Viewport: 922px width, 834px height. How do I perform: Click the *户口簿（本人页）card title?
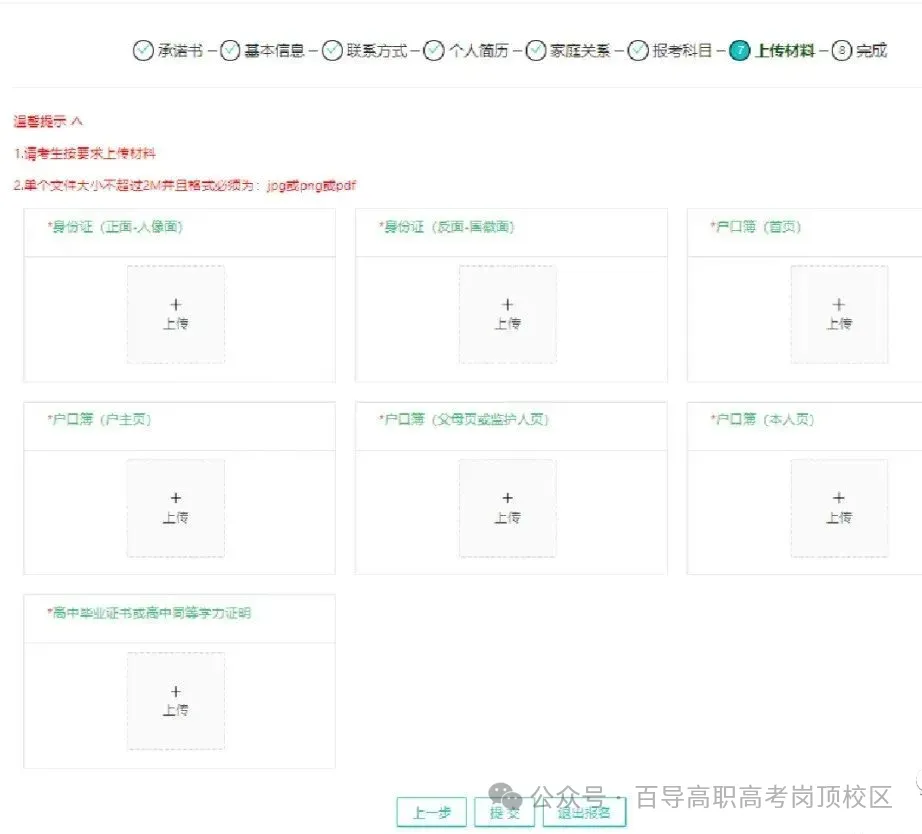[x=762, y=419]
